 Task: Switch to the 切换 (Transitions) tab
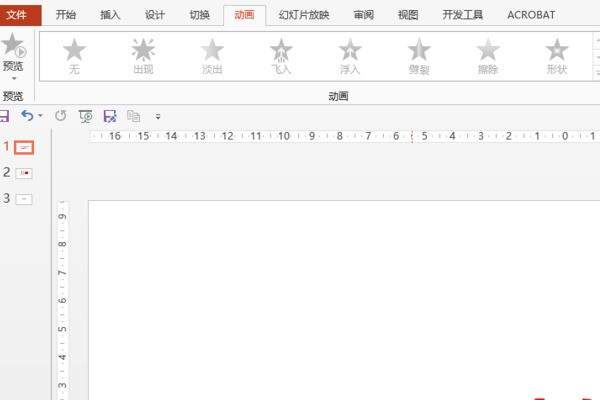pyautogui.click(x=199, y=15)
